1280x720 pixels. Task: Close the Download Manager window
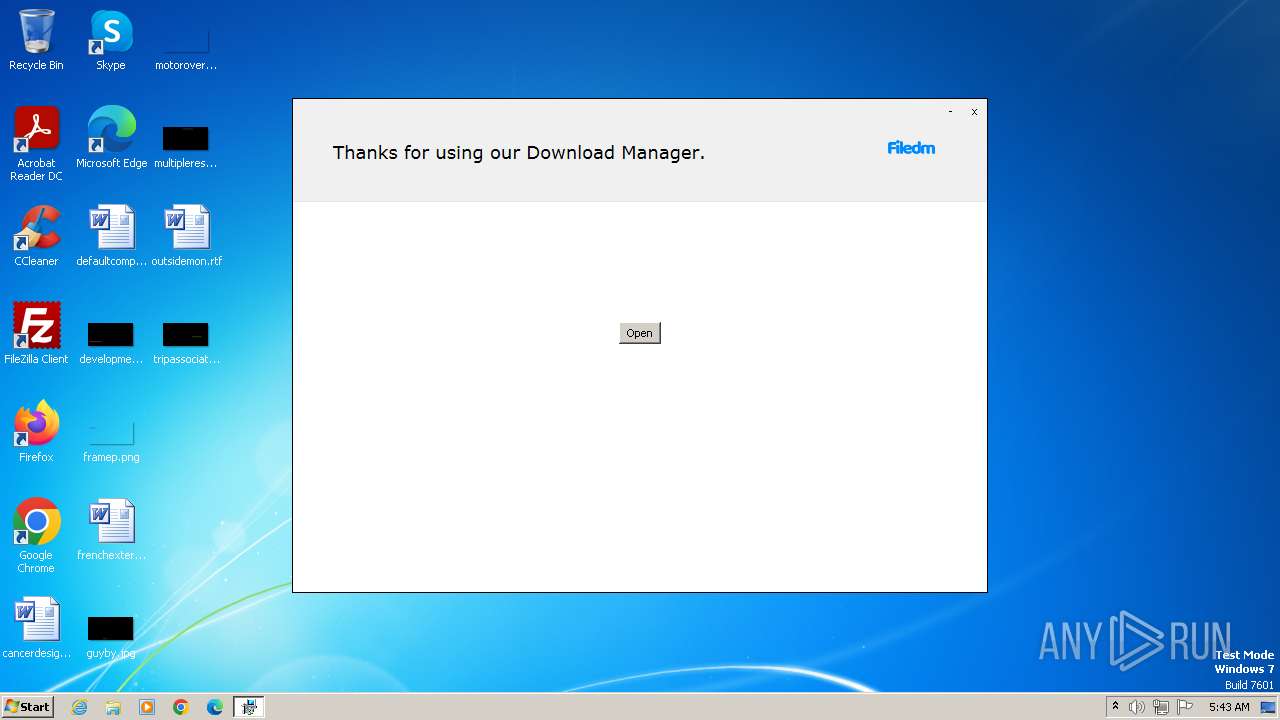pos(974,112)
